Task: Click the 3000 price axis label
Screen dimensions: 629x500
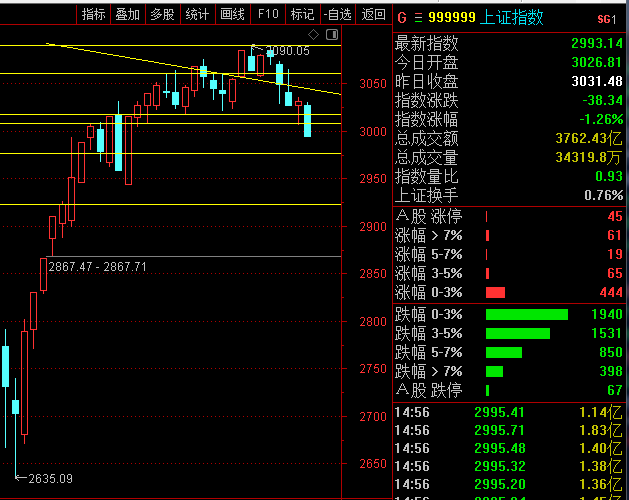Action: click(373, 132)
